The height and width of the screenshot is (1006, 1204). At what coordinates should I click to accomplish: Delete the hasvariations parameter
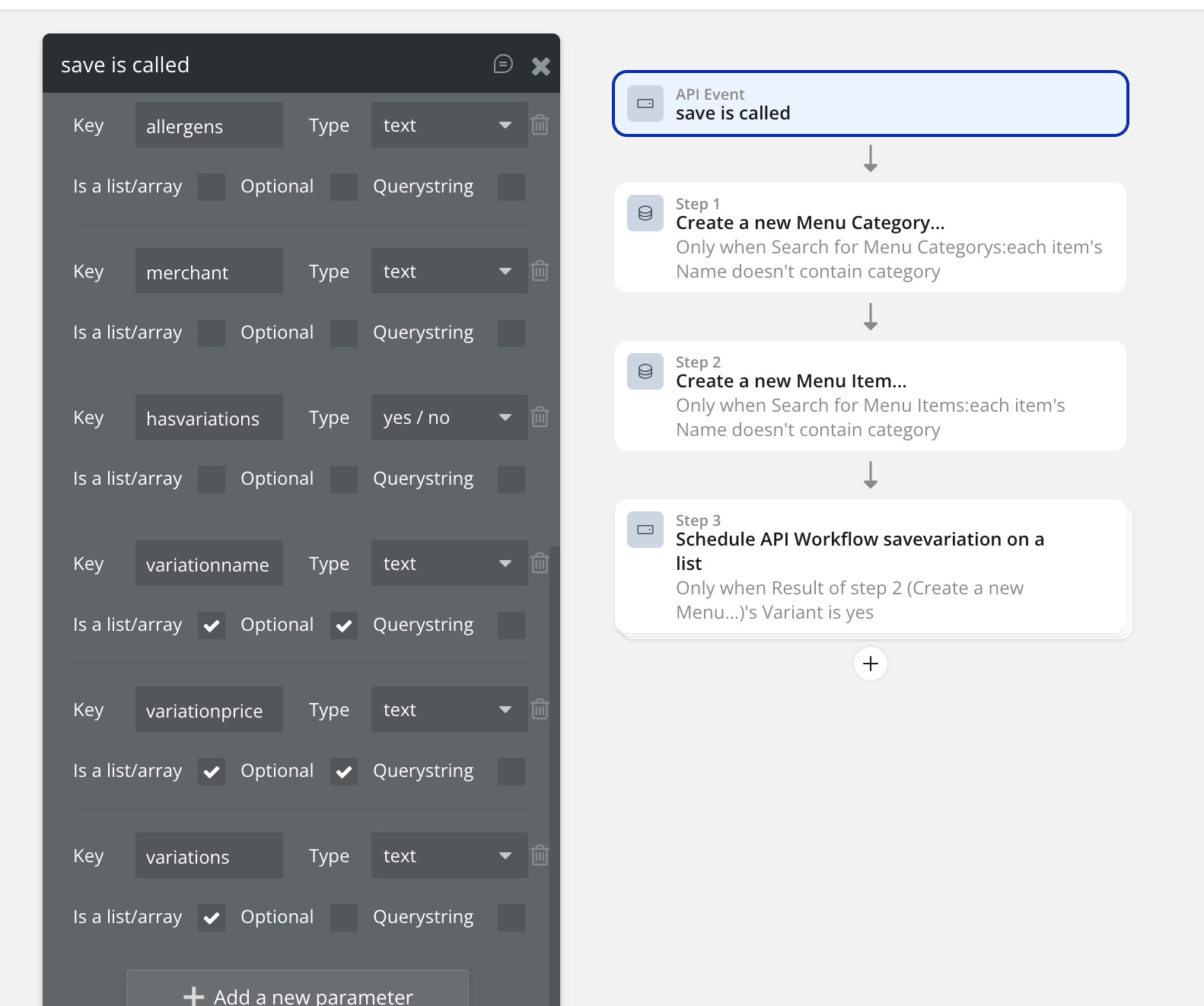point(540,417)
